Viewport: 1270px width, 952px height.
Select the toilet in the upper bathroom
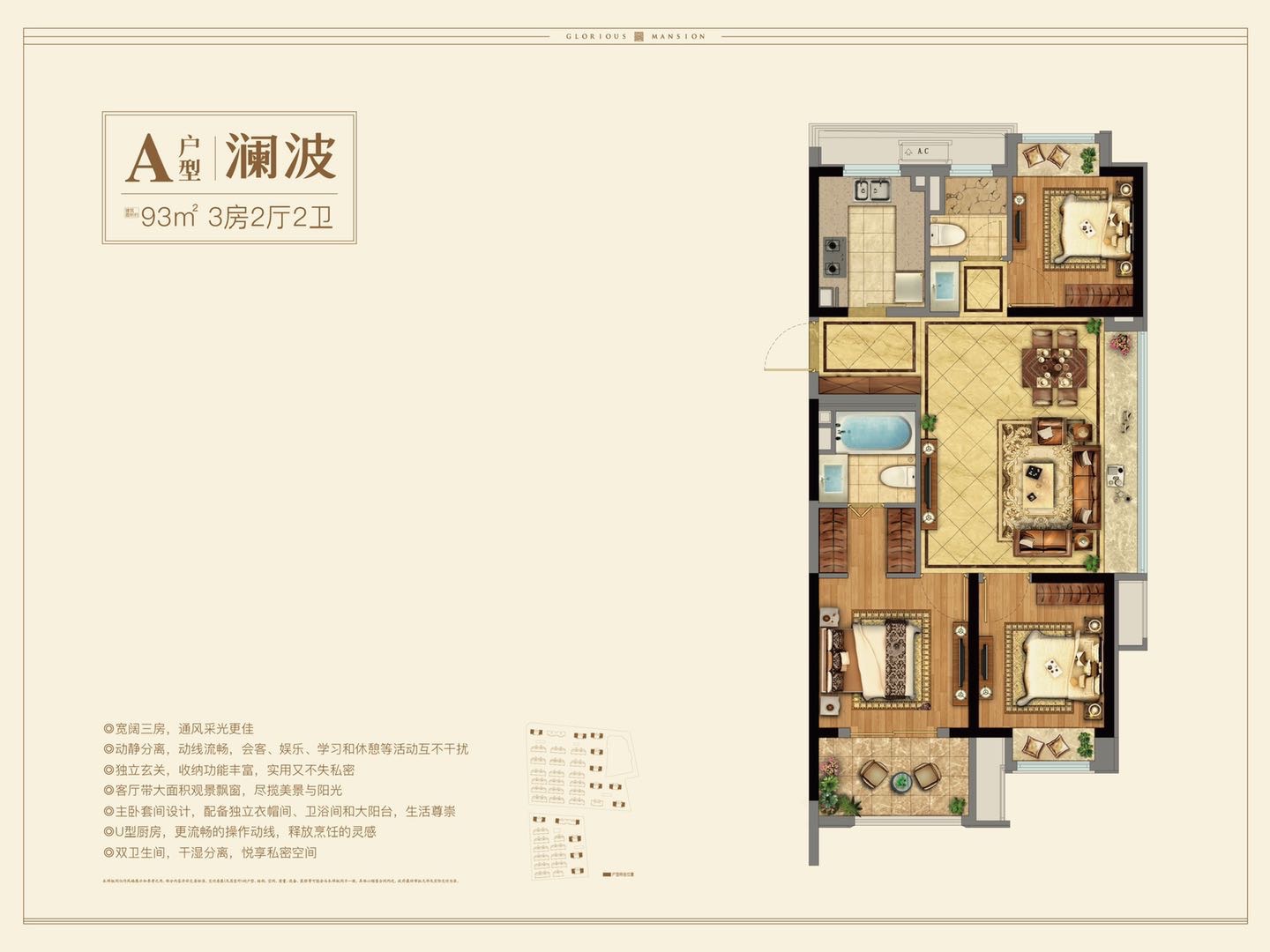pos(946,235)
